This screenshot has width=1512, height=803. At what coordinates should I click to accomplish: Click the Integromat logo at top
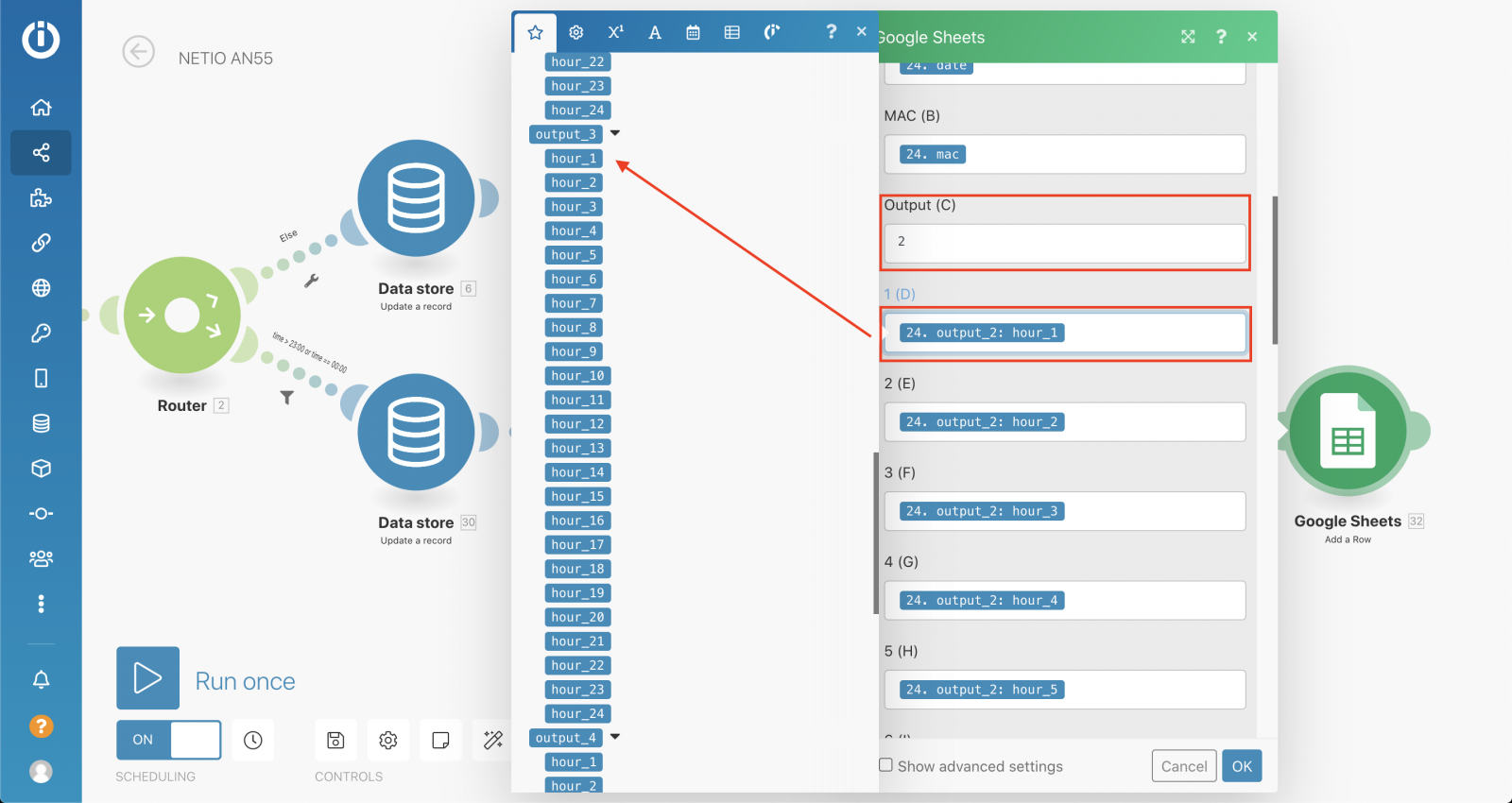(x=41, y=39)
